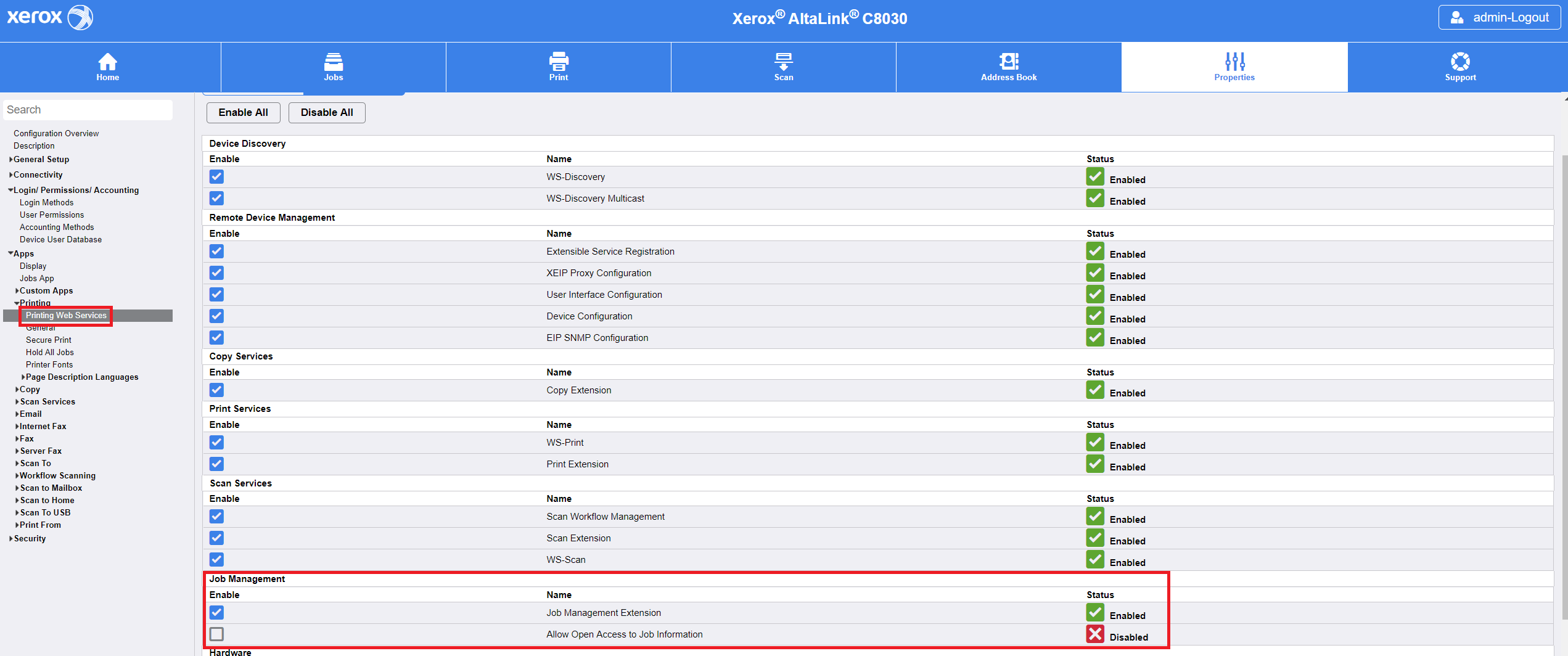1568x656 pixels.
Task: Disable the Copy Extension checkbox
Action: pyautogui.click(x=216, y=390)
